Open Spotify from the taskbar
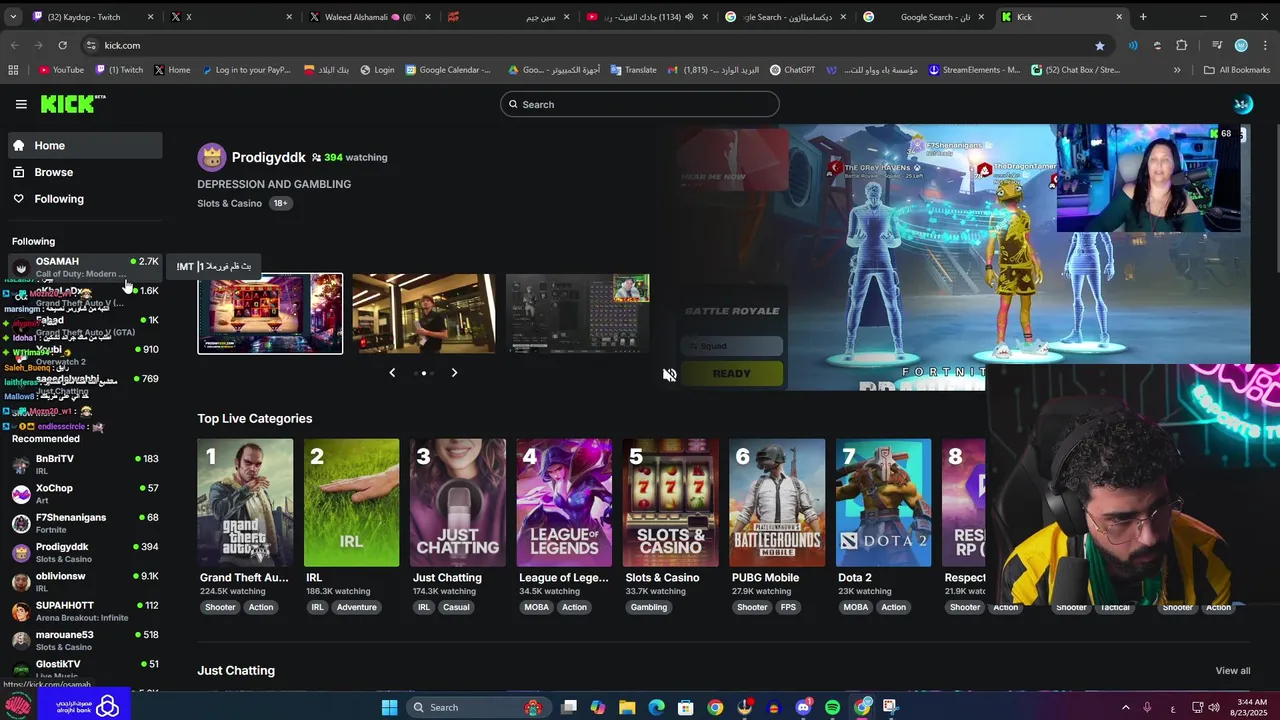Screen dimensions: 1280x720 click(833, 707)
